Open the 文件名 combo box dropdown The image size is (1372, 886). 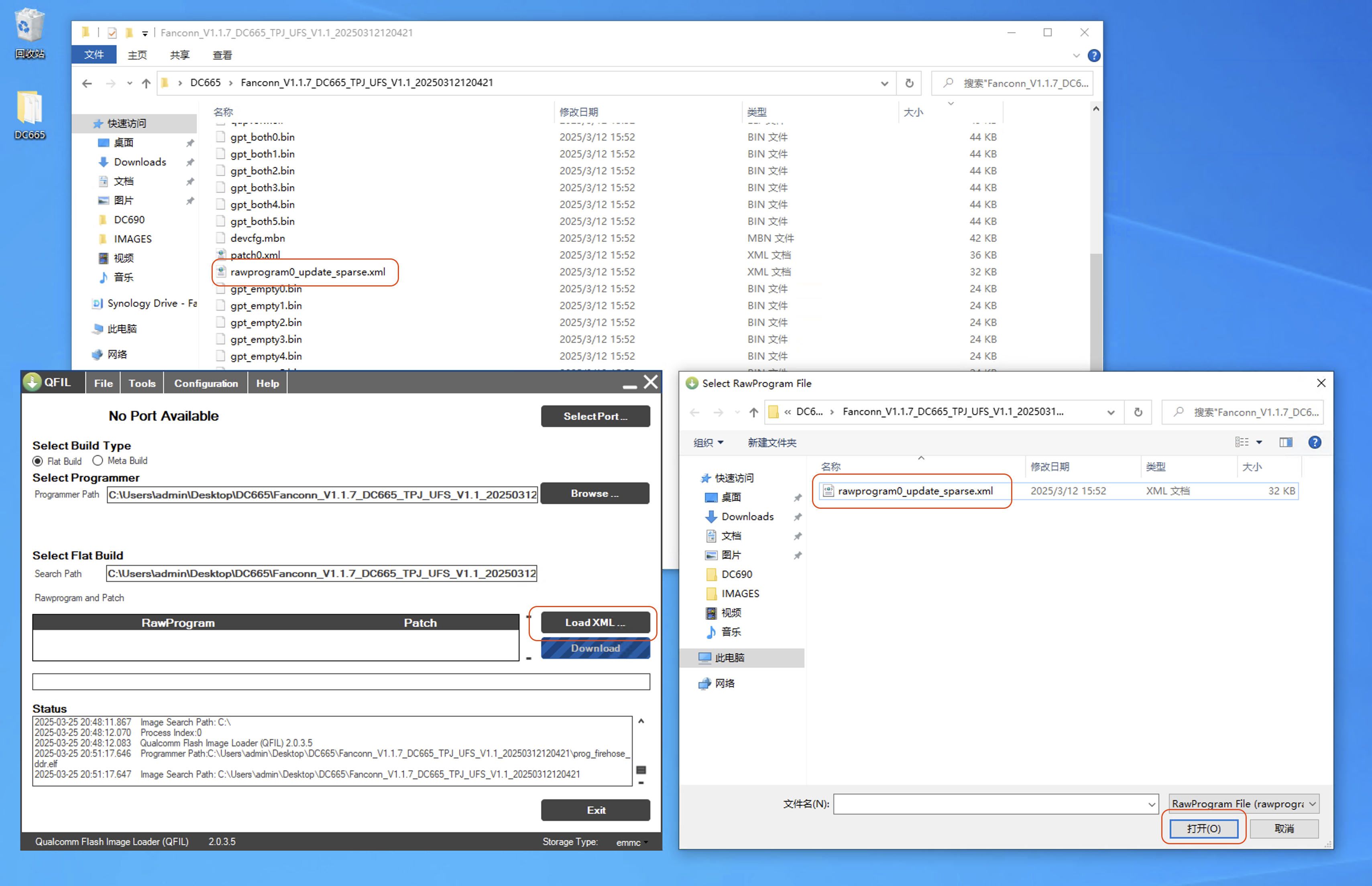click(1152, 804)
